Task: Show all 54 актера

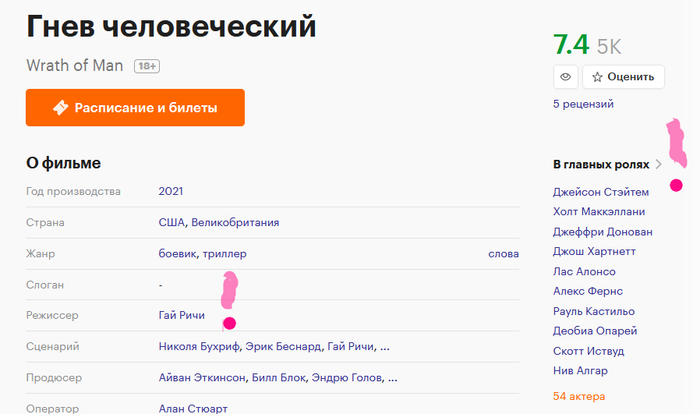Action: coord(580,396)
